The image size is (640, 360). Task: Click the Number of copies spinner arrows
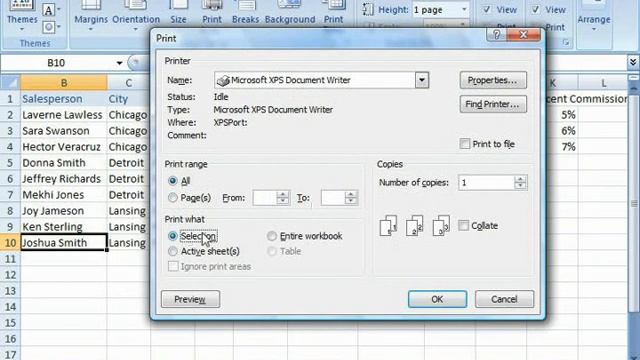520,182
